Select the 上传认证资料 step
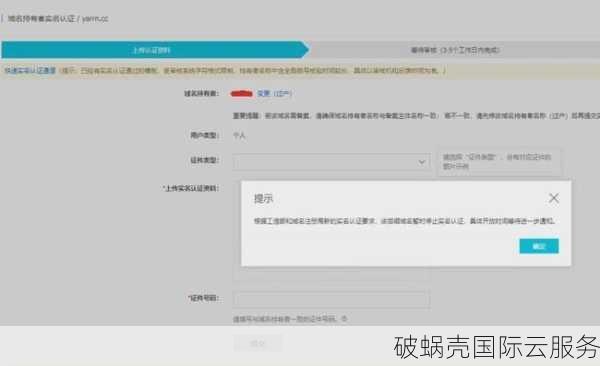 point(155,50)
